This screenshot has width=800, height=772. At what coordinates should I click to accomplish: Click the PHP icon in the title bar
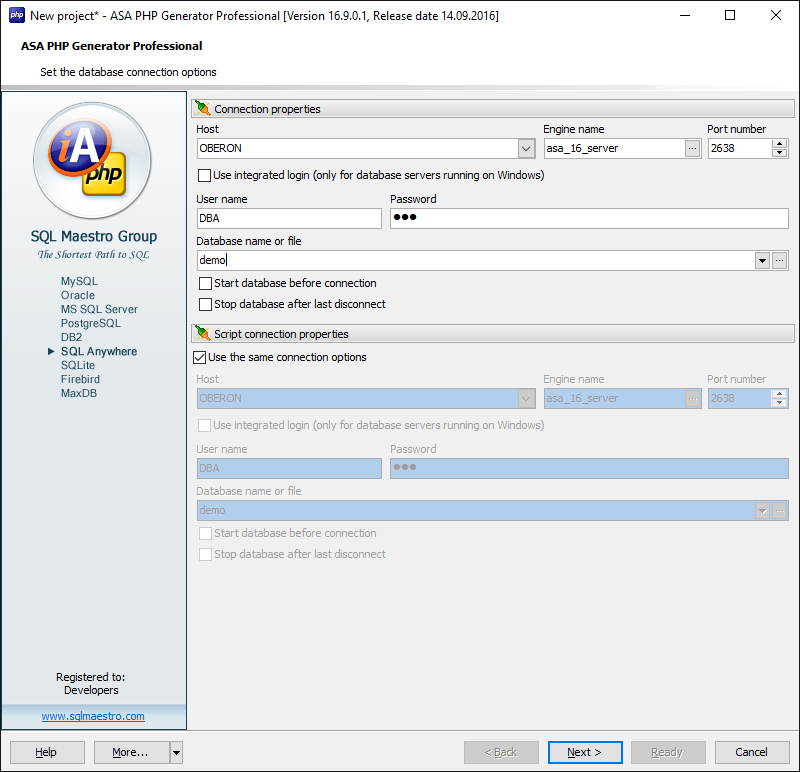pyautogui.click(x=16, y=15)
